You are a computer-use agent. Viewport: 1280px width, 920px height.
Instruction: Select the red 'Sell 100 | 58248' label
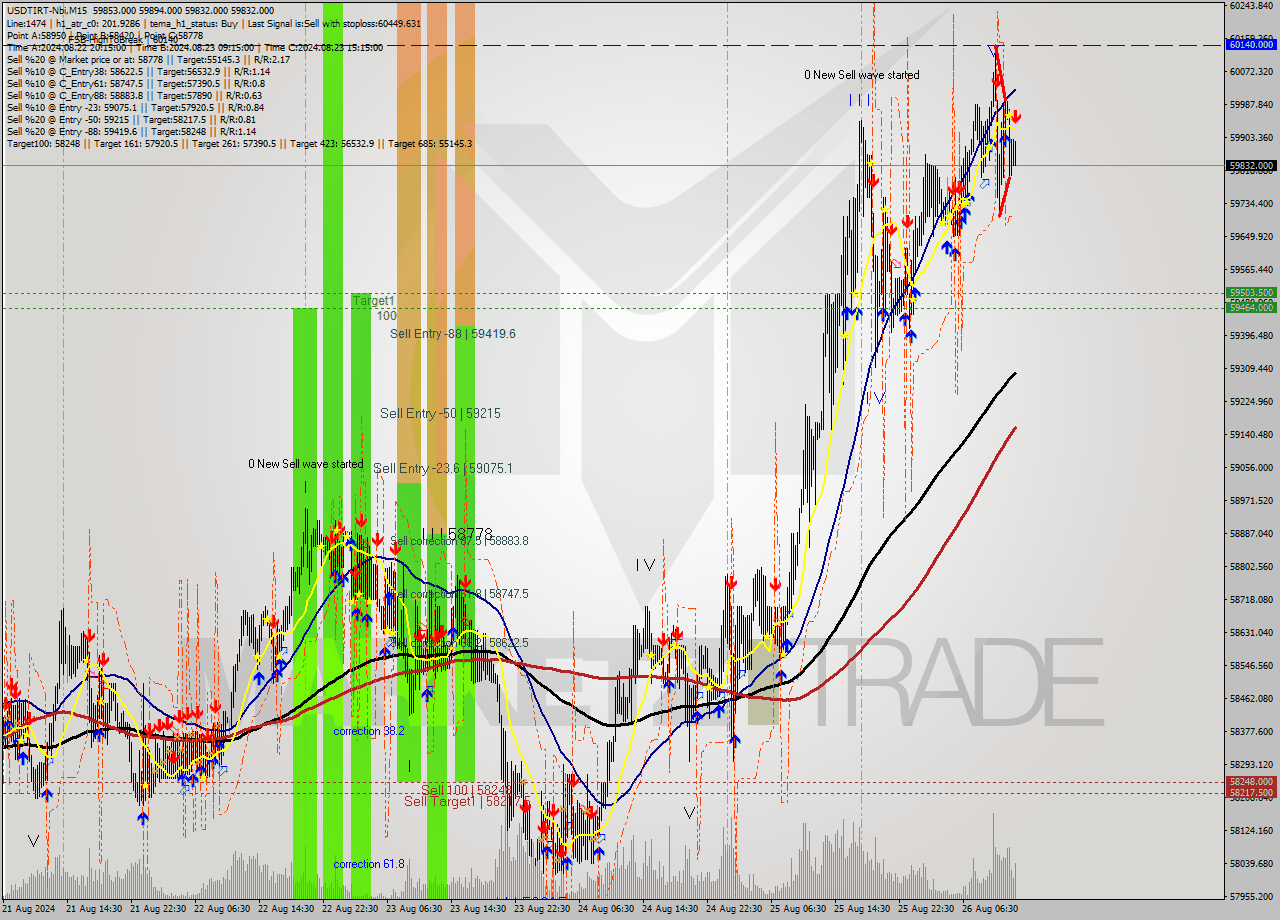465,789
